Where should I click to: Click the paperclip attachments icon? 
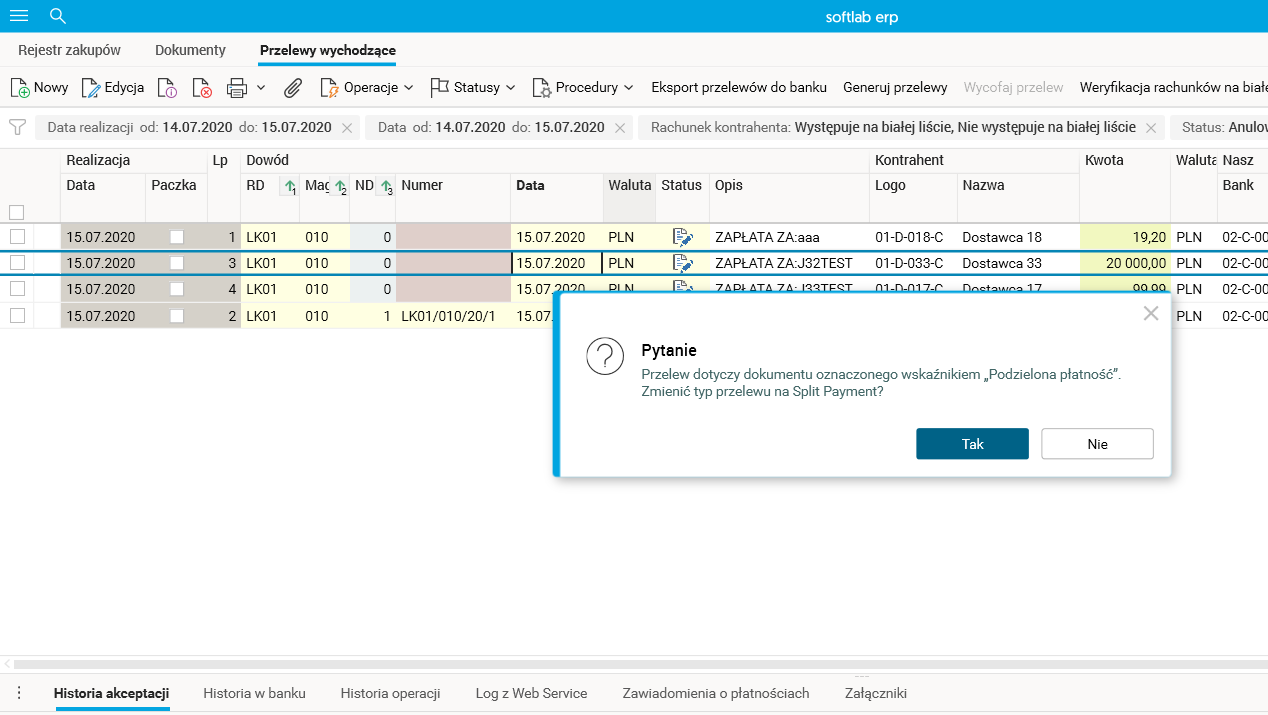[293, 88]
